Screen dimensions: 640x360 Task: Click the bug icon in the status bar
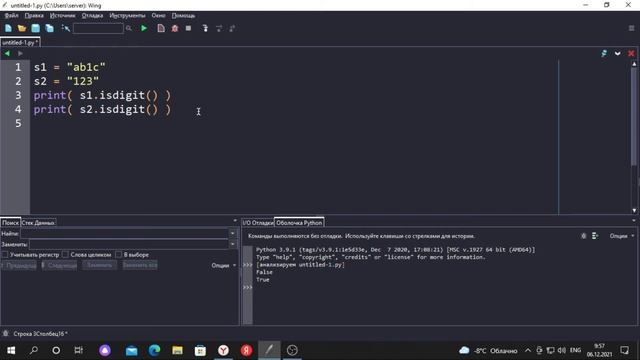point(6,333)
